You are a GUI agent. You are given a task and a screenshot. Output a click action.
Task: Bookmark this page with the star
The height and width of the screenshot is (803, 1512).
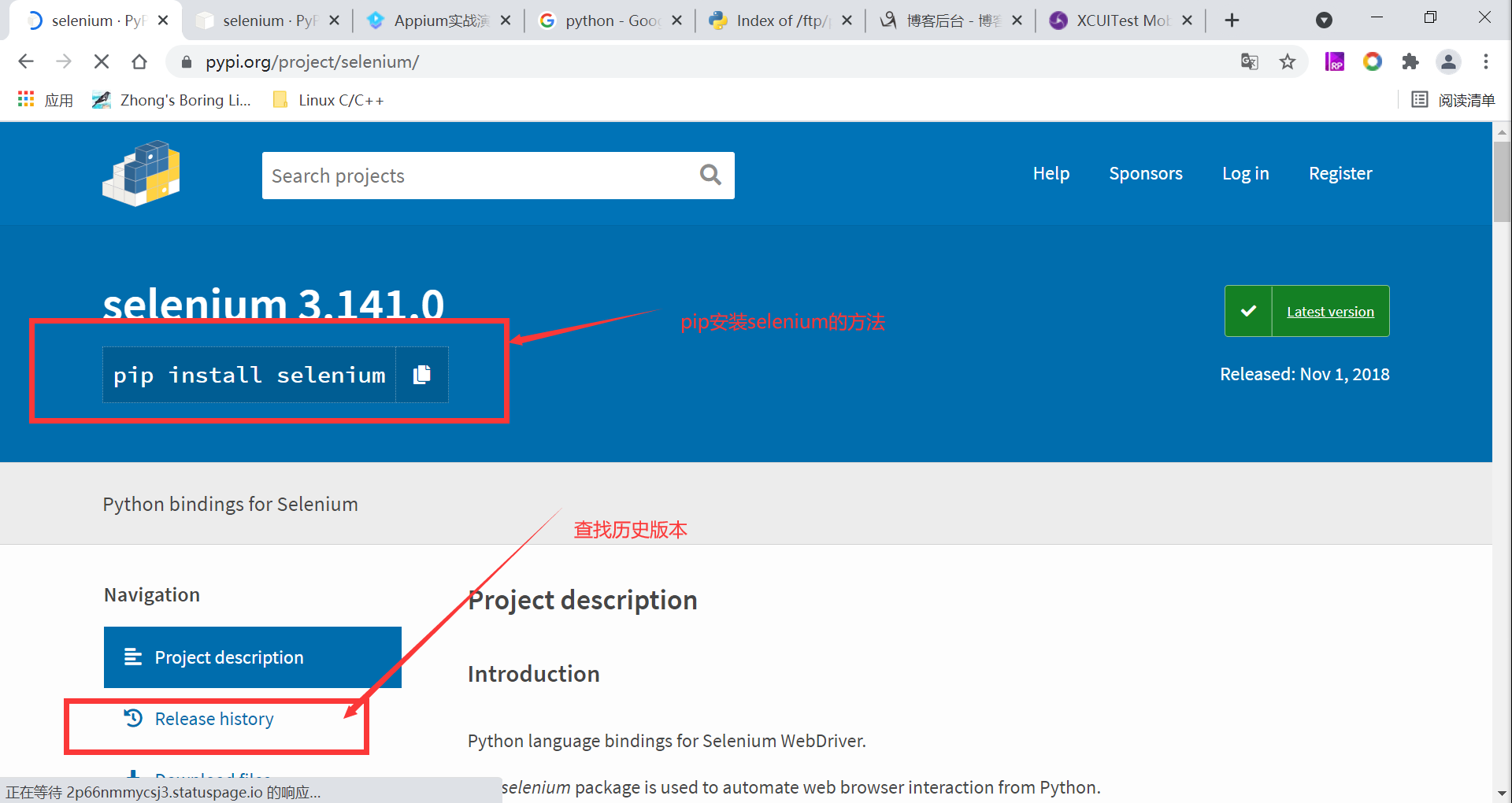point(1288,61)
